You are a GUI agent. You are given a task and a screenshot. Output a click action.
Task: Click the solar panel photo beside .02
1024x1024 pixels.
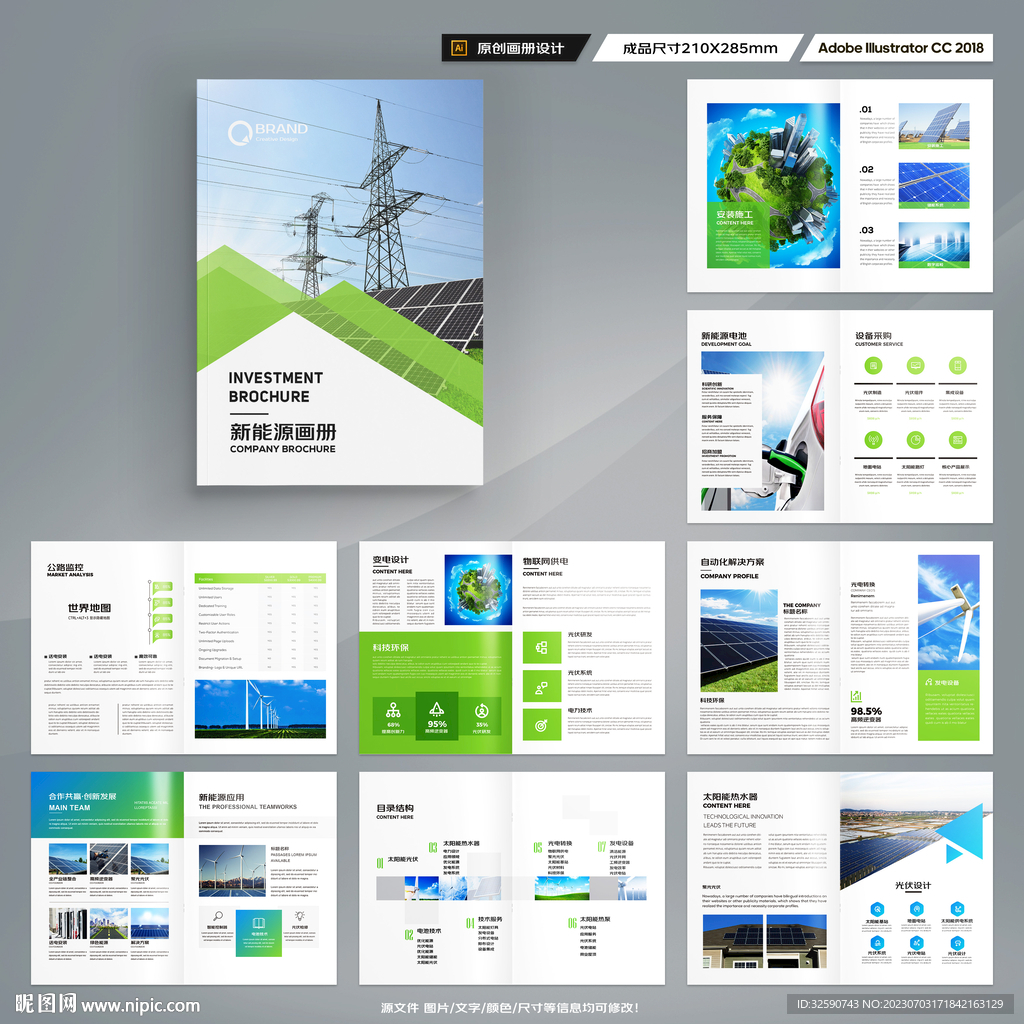pos(934,185)
